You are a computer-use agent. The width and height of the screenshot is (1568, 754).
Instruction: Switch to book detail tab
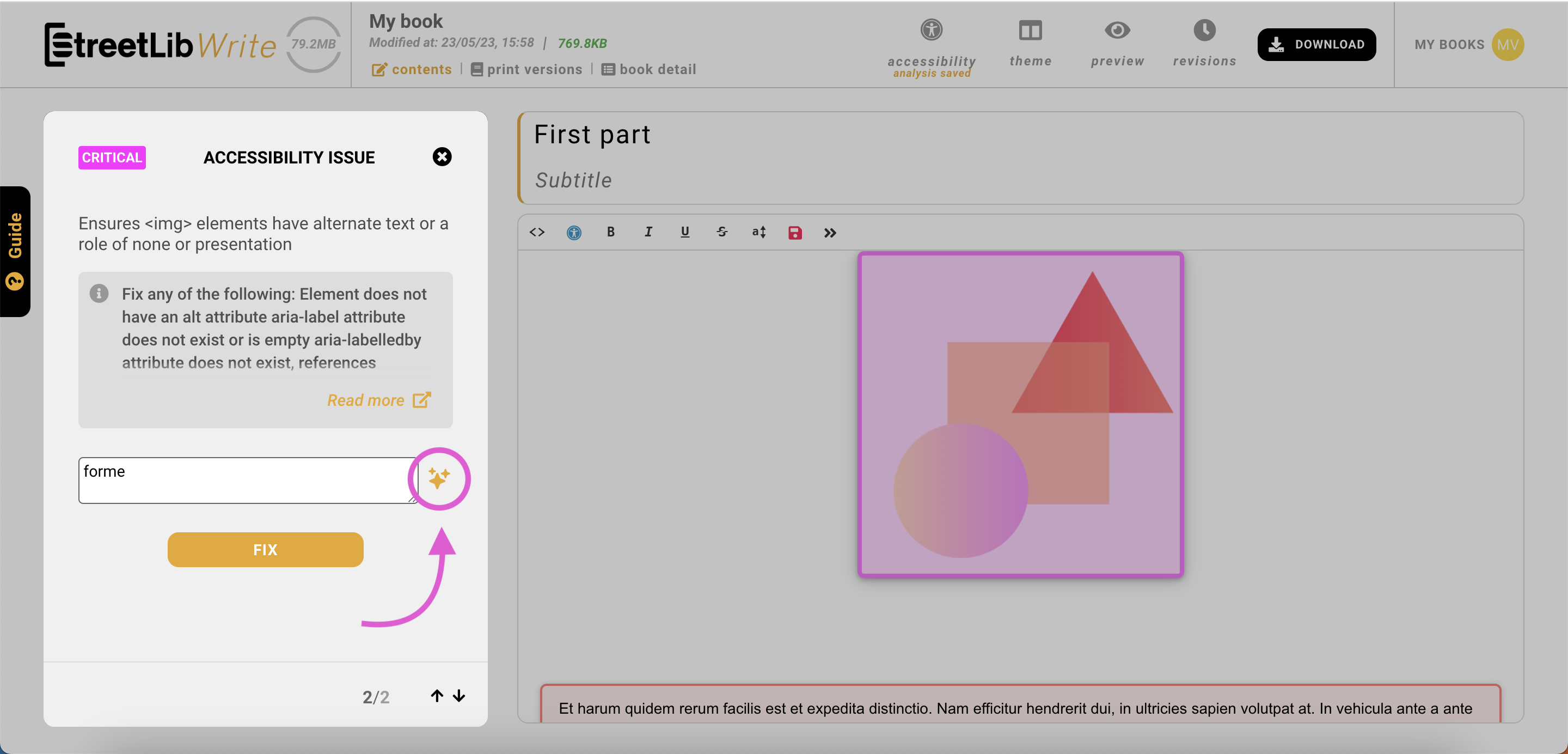click(x=649, y=69)
